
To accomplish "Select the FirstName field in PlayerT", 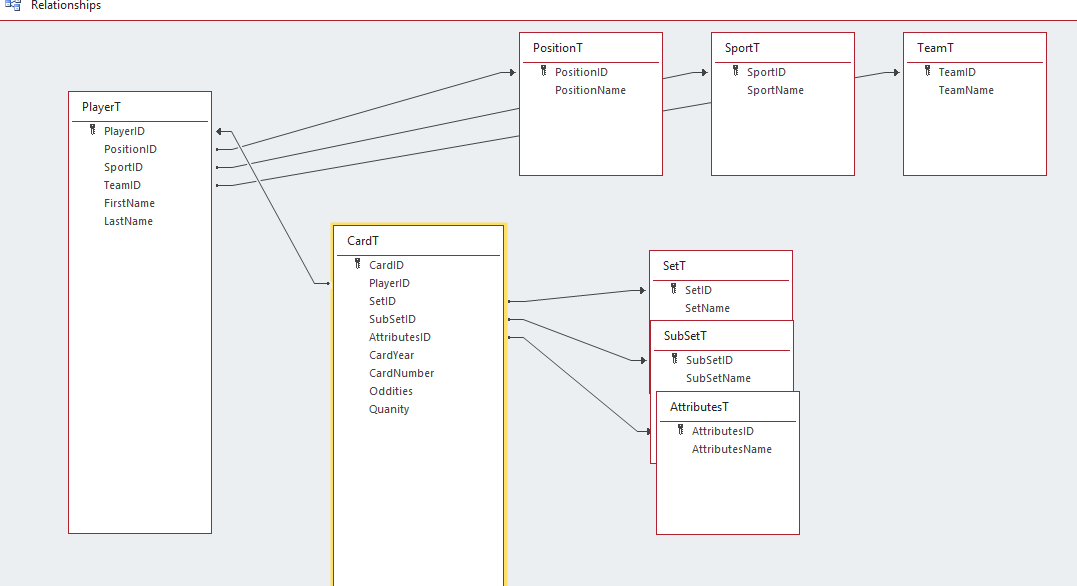I will click(x=129, y=203).
